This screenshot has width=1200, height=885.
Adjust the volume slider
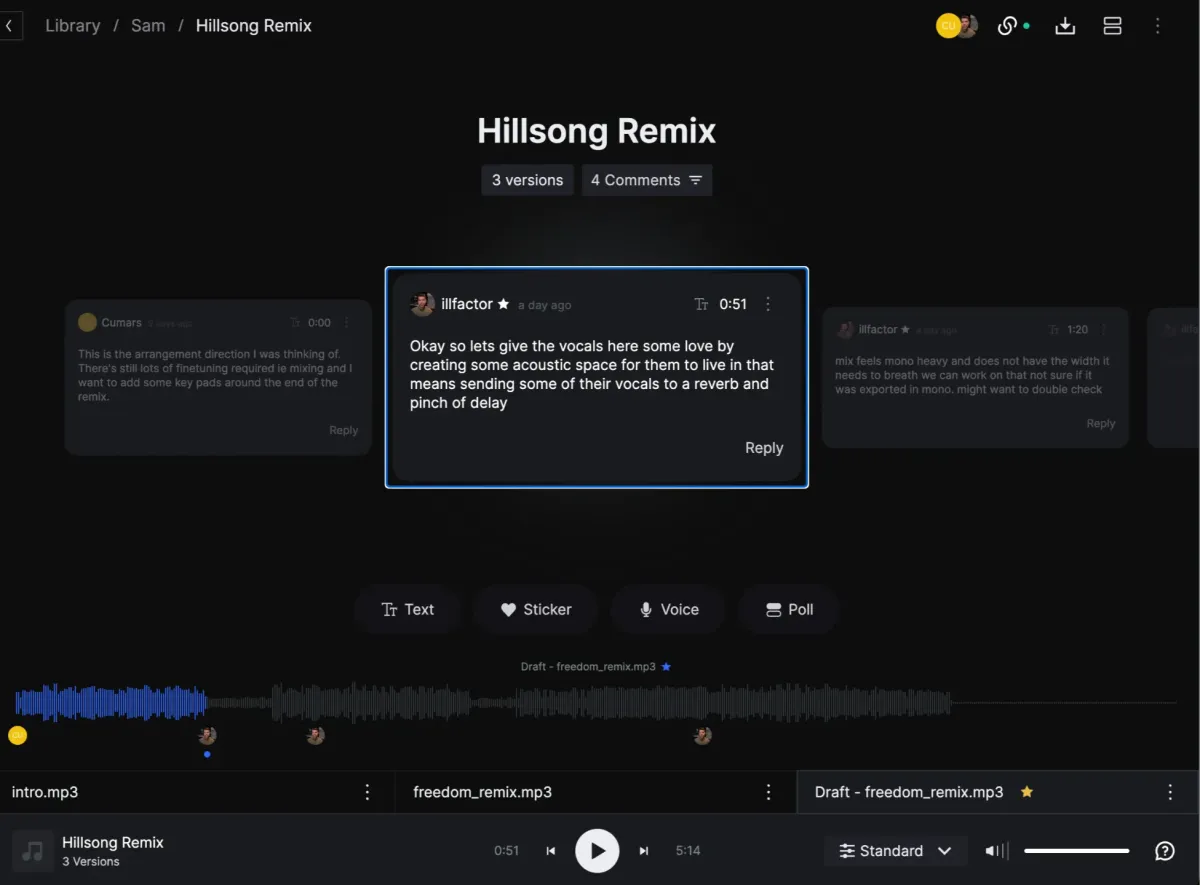(x=1076, y=851)
